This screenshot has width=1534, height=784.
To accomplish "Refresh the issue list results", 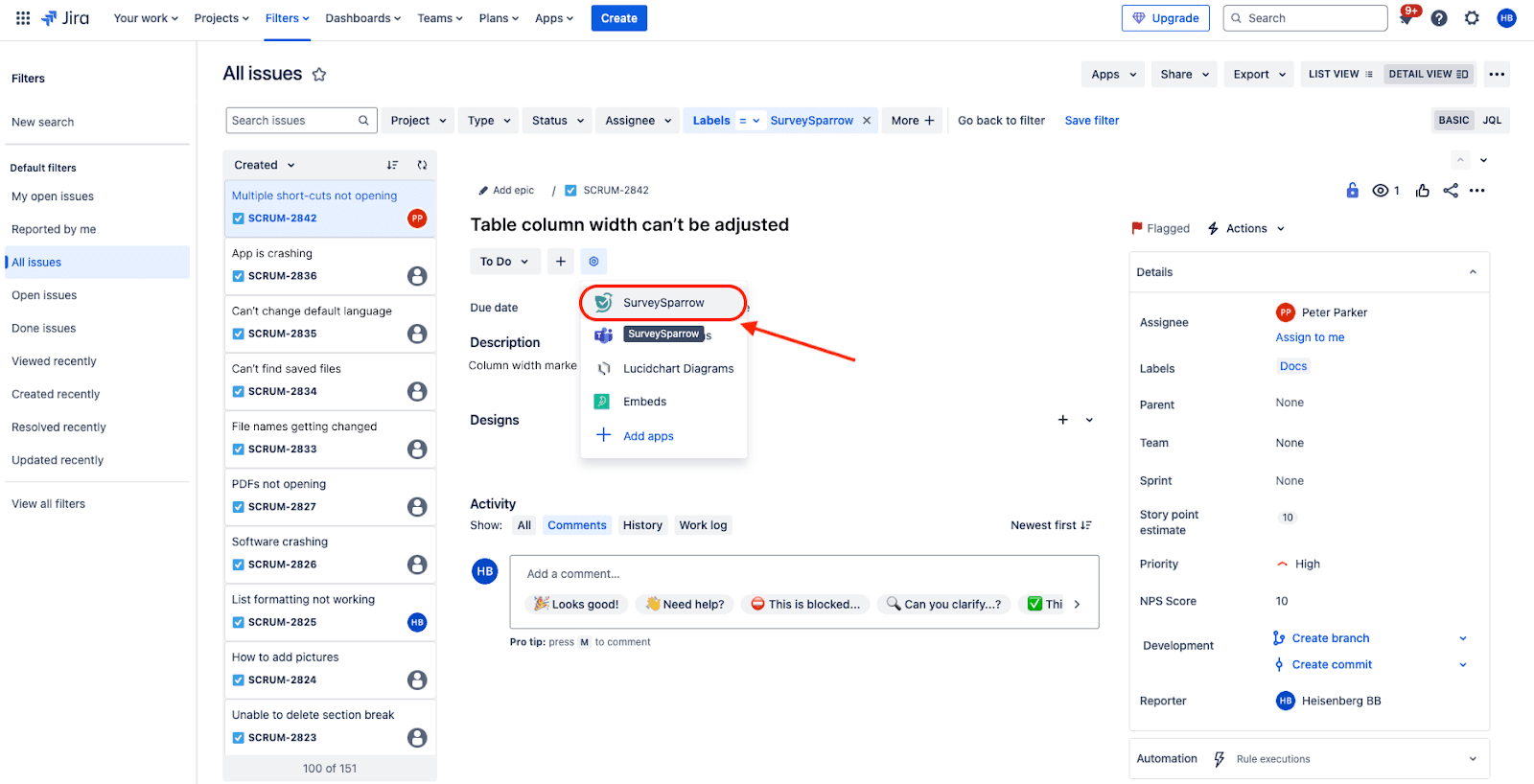I will pyautogui.click(x=422, y=165).
